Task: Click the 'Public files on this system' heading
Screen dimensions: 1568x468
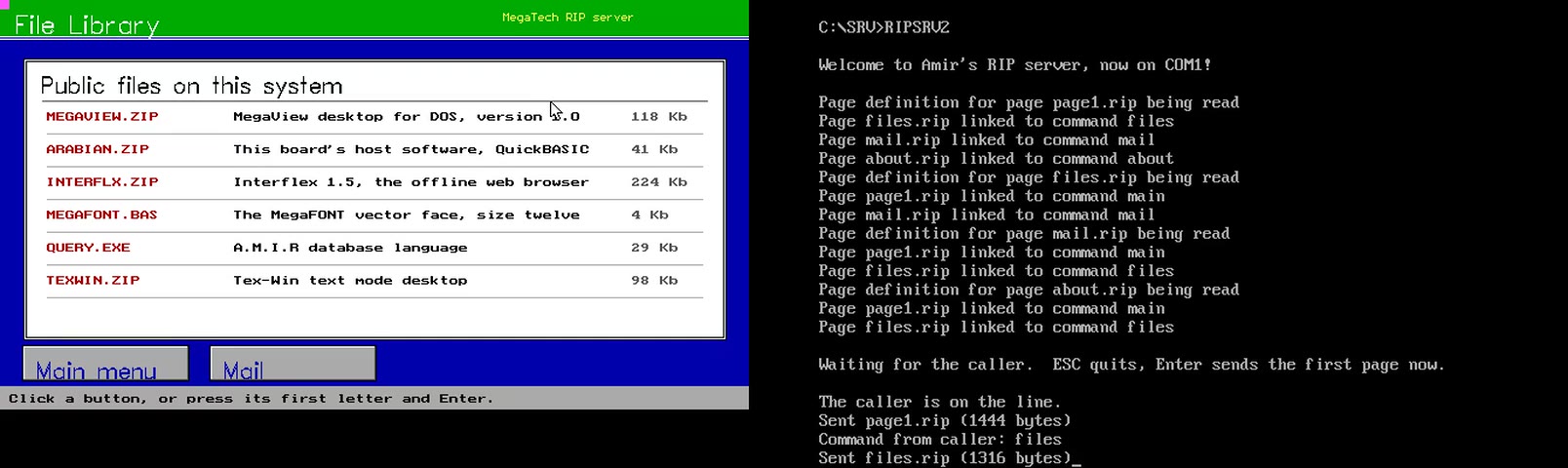Action: [x=191, y=86]
